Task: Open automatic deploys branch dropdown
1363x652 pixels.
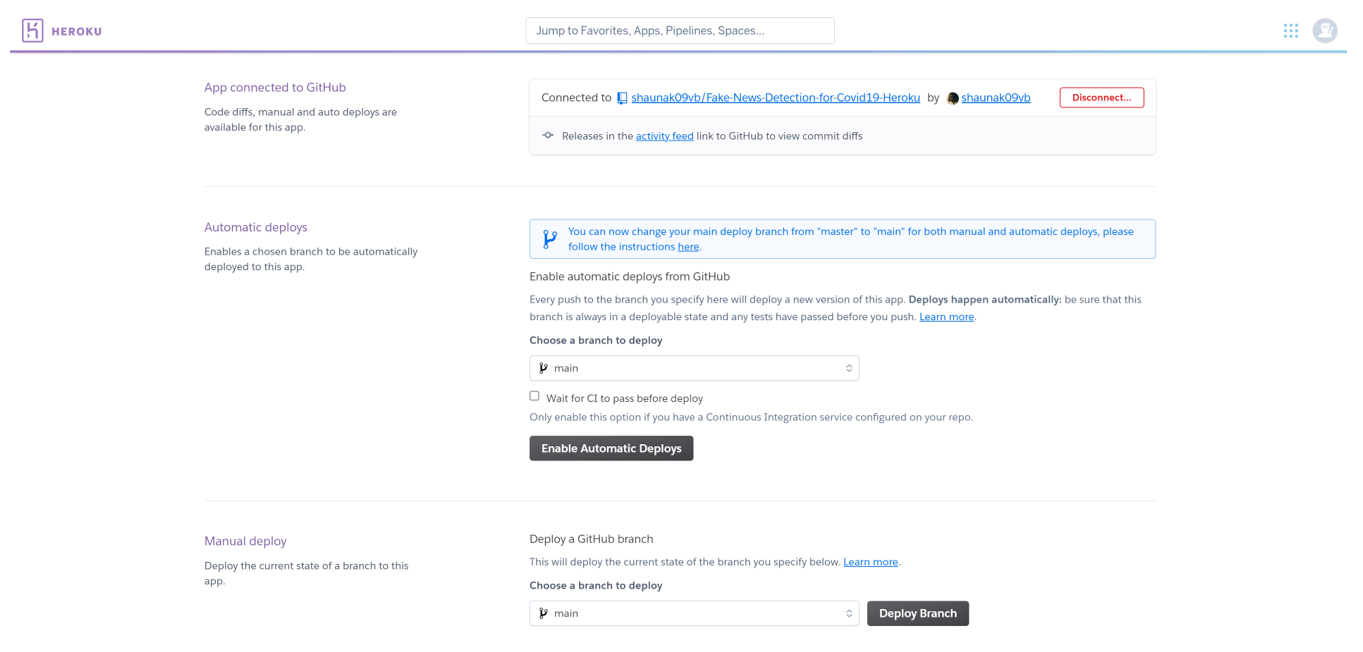Action: (694, 368)
